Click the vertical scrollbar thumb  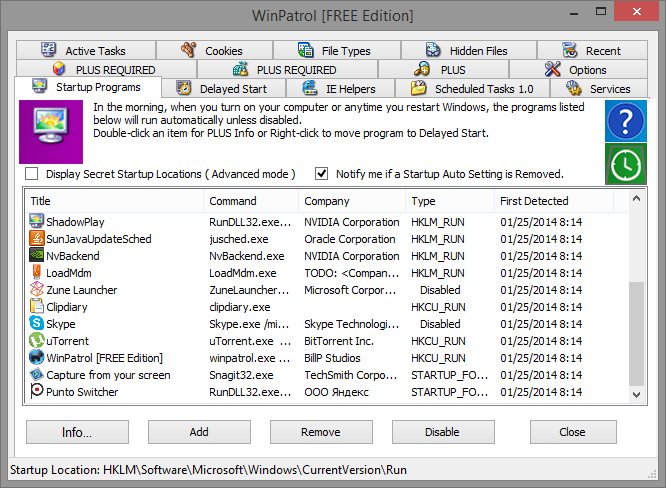click(x=636, y=334)
